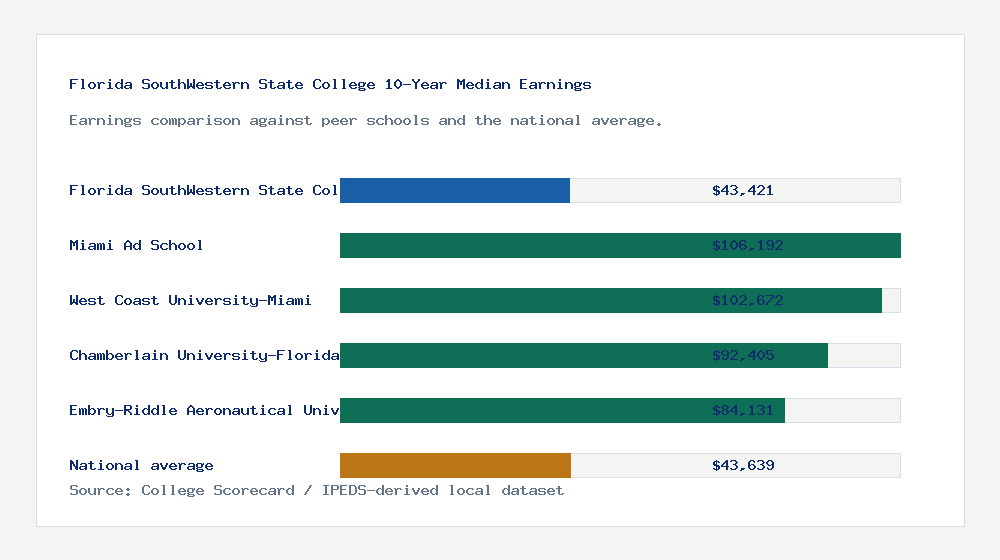Click the $43,639 value

click(743, 465)
